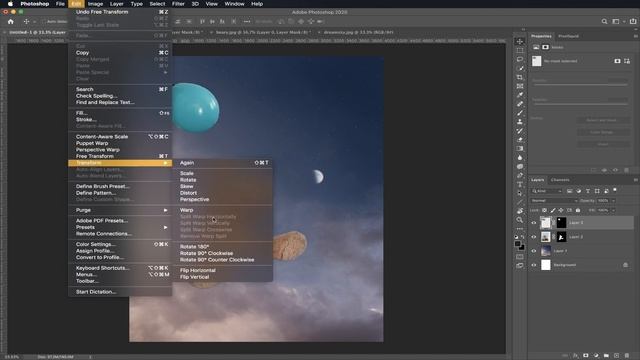Image resolution: width=640 pixels, height=360 pixels.
Task: Click the Density slider in Properties
Action: click(580, 84)
